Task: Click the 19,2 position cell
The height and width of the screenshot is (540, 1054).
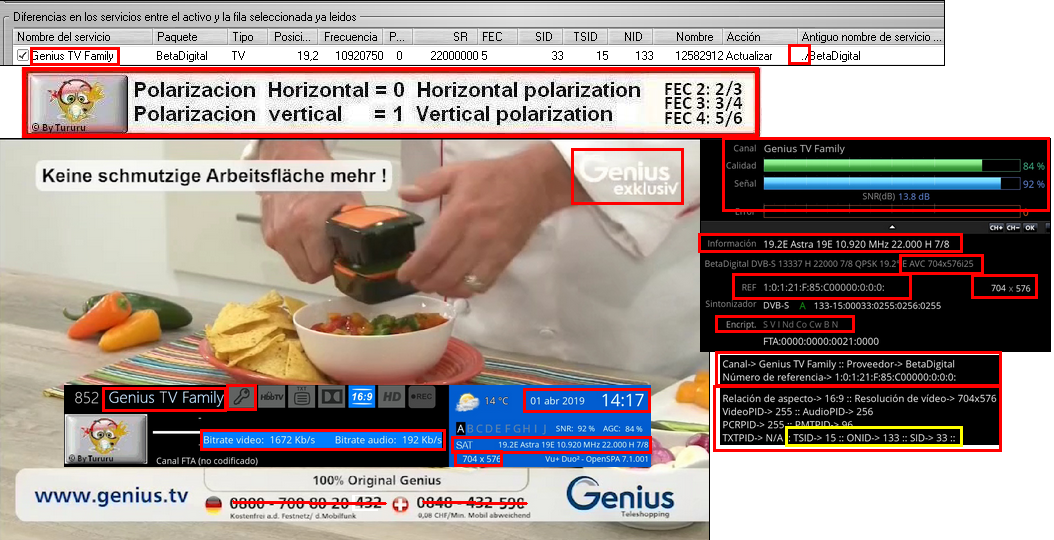Action: [308, 56]
